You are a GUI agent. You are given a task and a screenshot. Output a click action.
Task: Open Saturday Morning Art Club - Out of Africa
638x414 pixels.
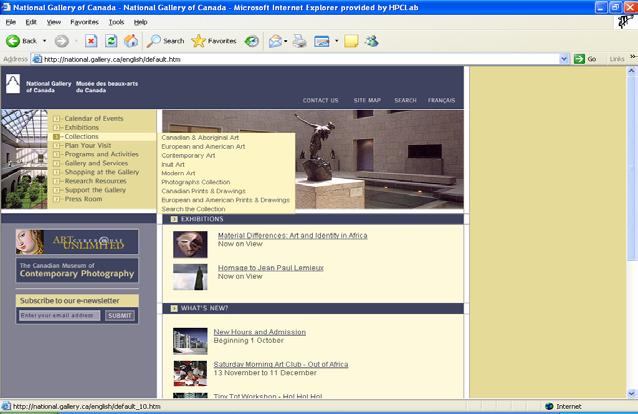click(281, 364)
